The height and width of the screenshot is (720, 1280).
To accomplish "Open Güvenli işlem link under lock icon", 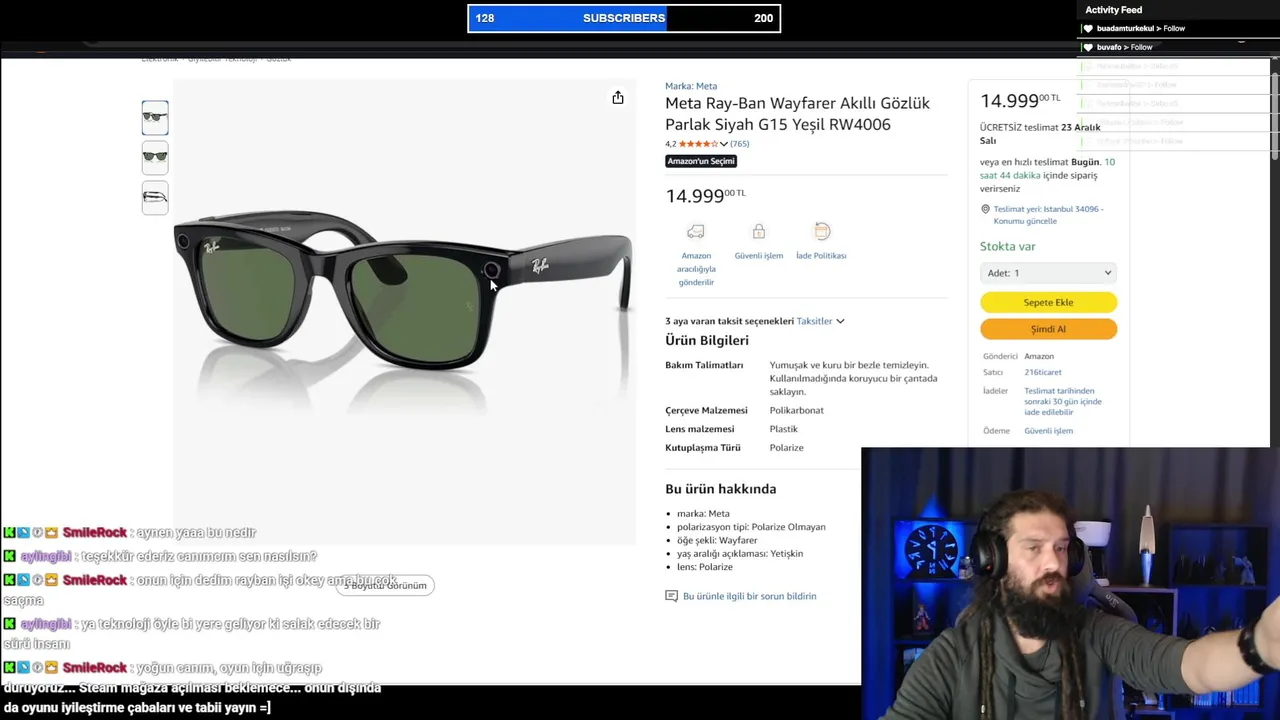I will pos(759,256).
